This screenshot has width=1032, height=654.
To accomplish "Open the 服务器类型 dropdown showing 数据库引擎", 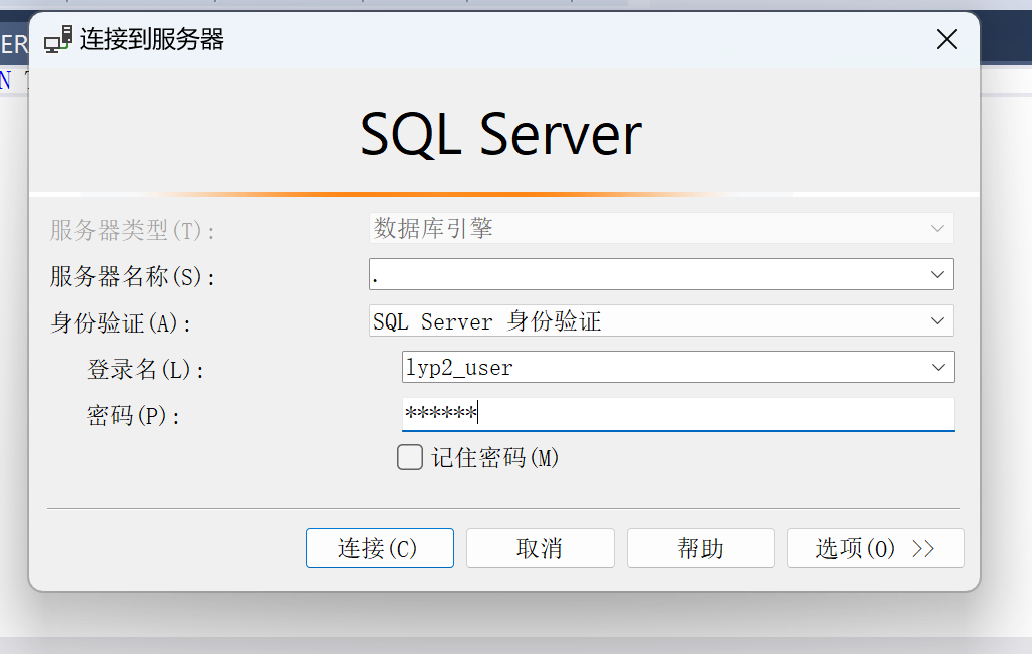I will (661, 228).
